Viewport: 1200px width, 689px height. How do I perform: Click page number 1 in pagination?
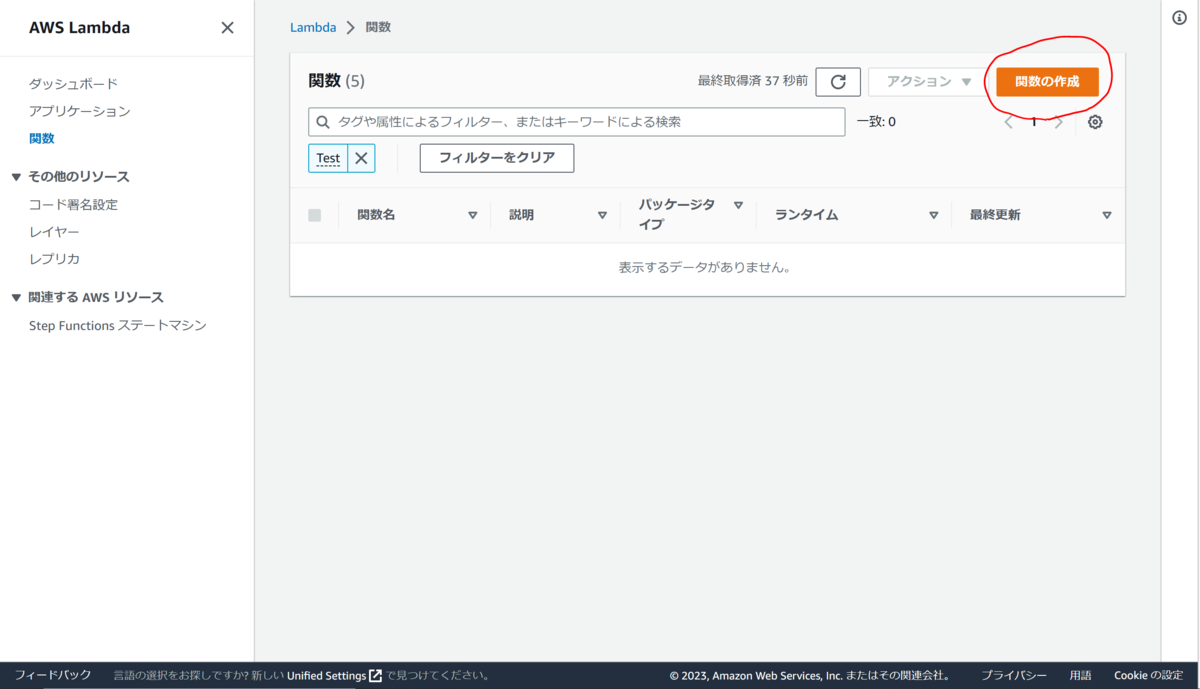[x=1034, y=122]
